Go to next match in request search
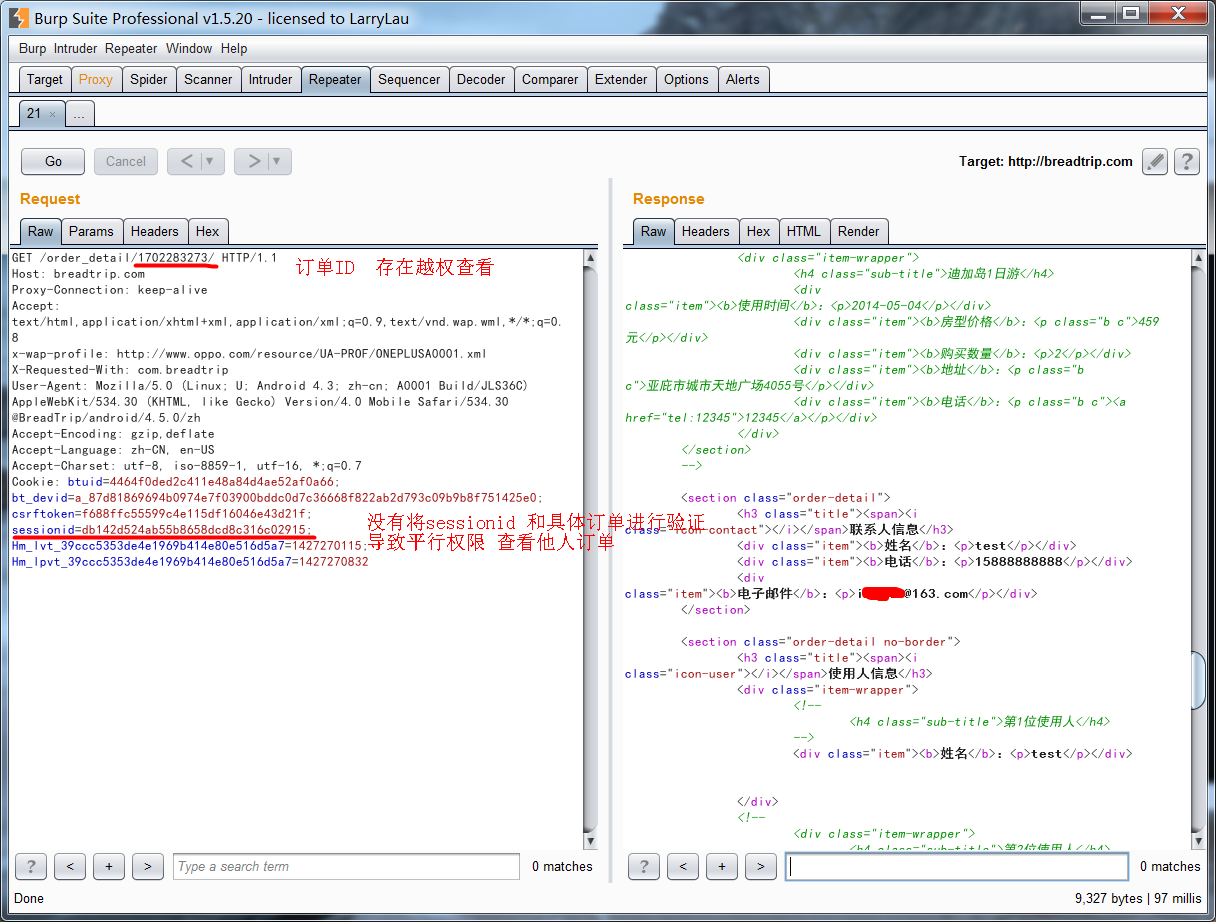Image resolution: width=1216 pixels, height=922 pixels. [148, 866]
